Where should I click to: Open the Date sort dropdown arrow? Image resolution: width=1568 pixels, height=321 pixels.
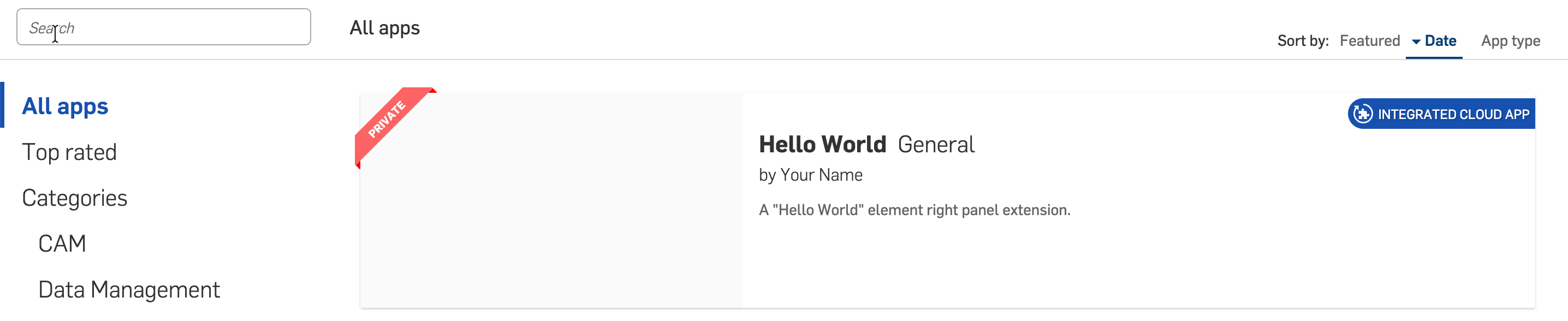tap(1416, 41)
